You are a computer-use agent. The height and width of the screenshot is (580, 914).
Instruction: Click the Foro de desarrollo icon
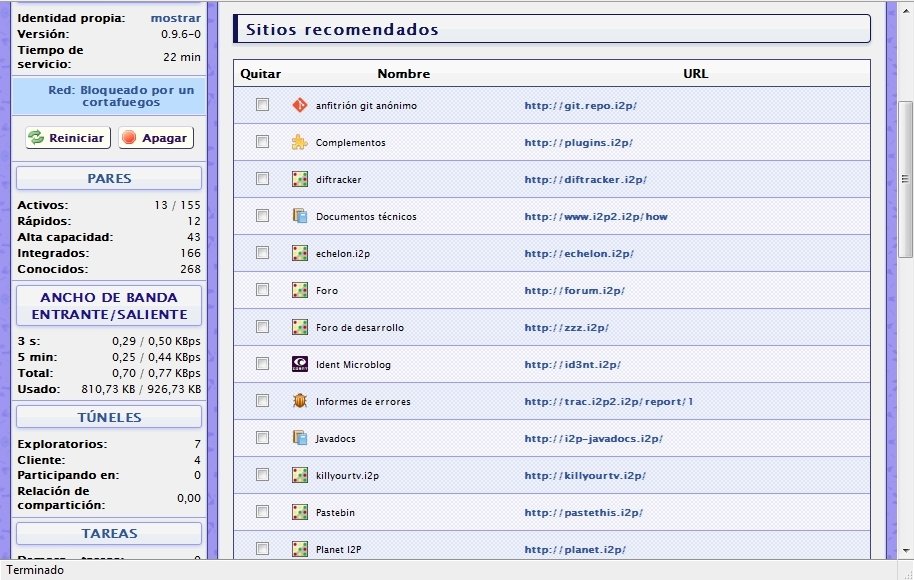pos(300,328)
